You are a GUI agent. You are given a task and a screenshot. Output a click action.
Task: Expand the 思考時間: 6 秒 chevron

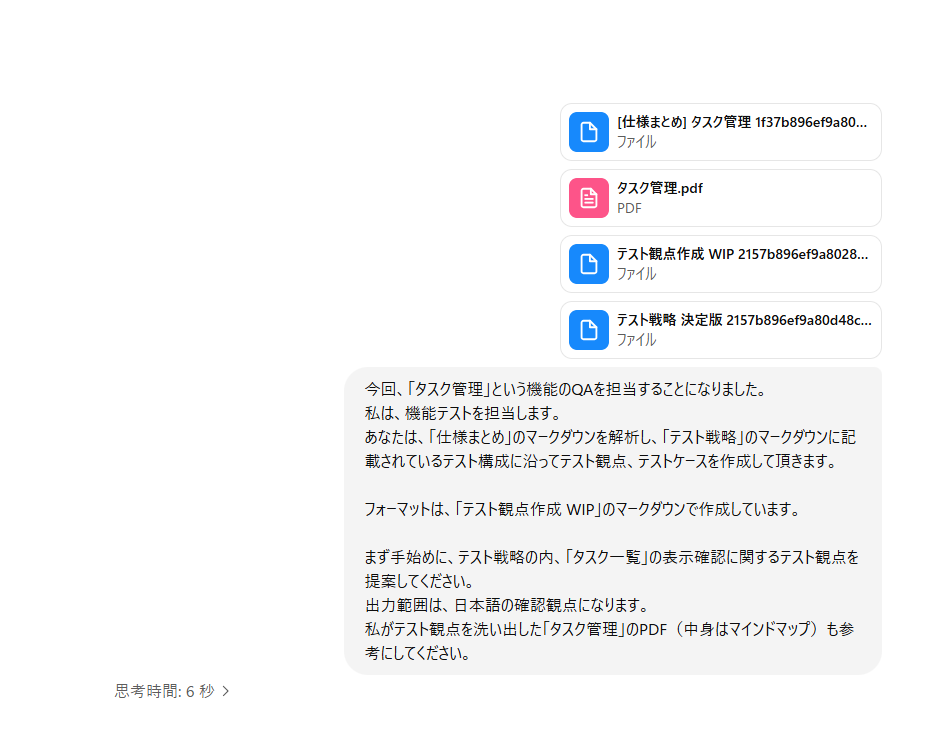pyautogui.click(x=226, y=691)
